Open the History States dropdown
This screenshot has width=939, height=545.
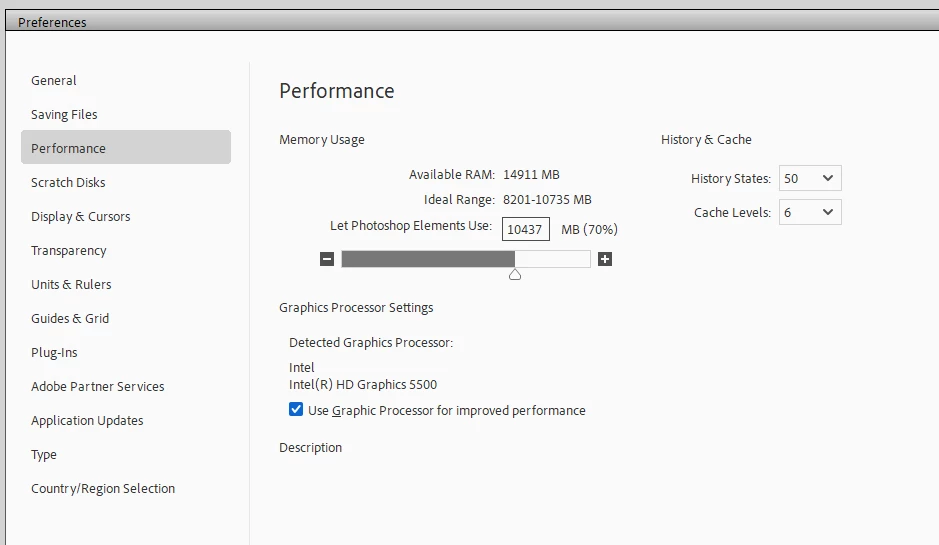pyautogui.click(x=810, y=178)
